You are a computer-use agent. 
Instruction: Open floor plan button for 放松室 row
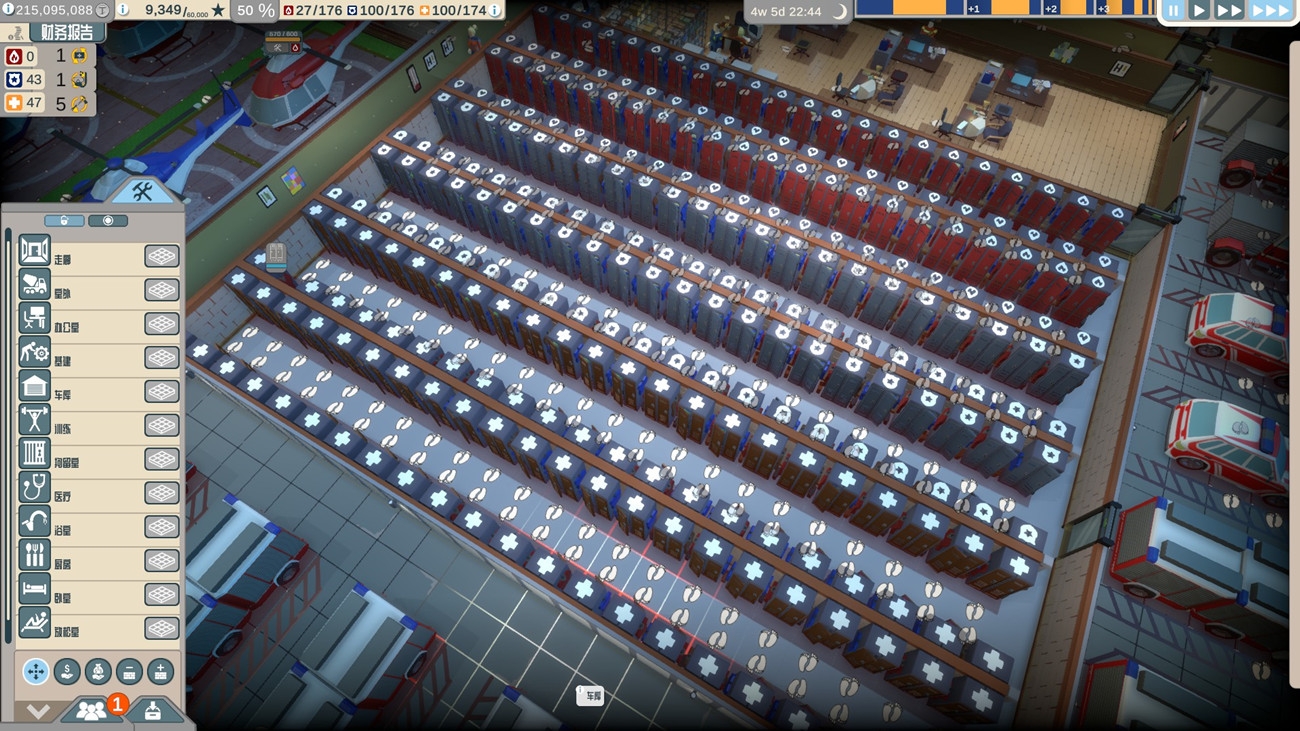[162, 629]
